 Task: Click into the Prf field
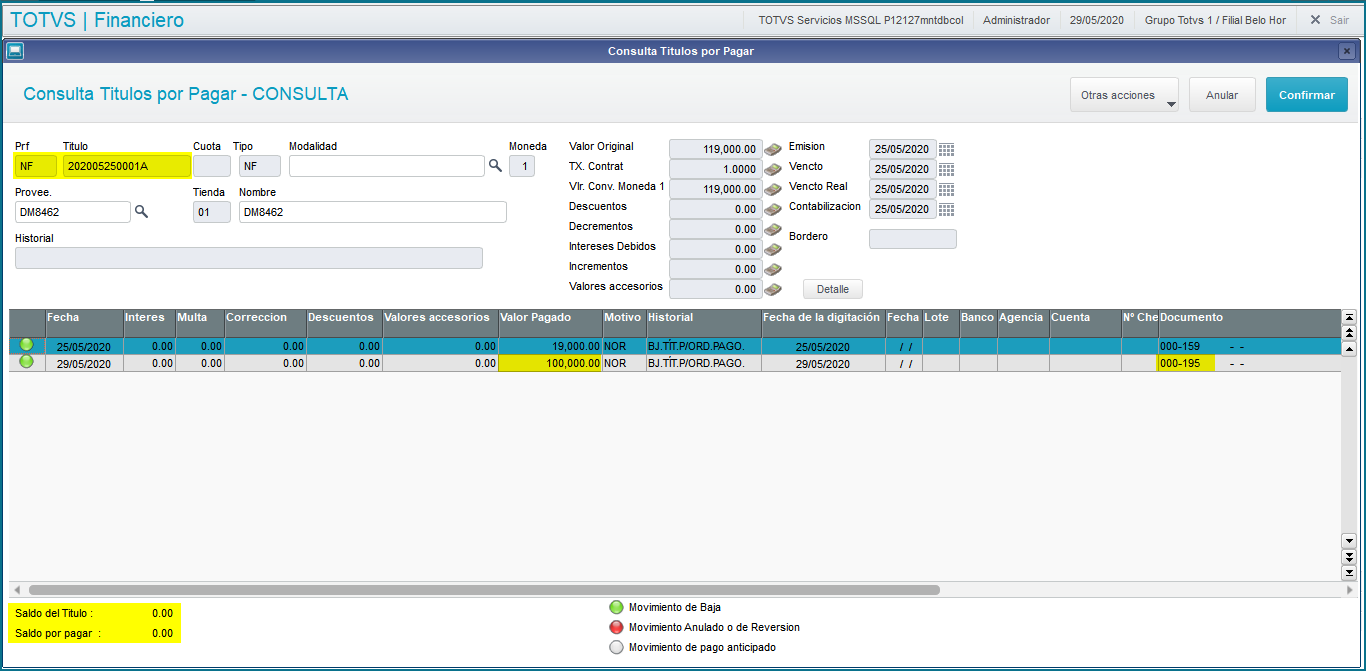(x=36, y=166)
